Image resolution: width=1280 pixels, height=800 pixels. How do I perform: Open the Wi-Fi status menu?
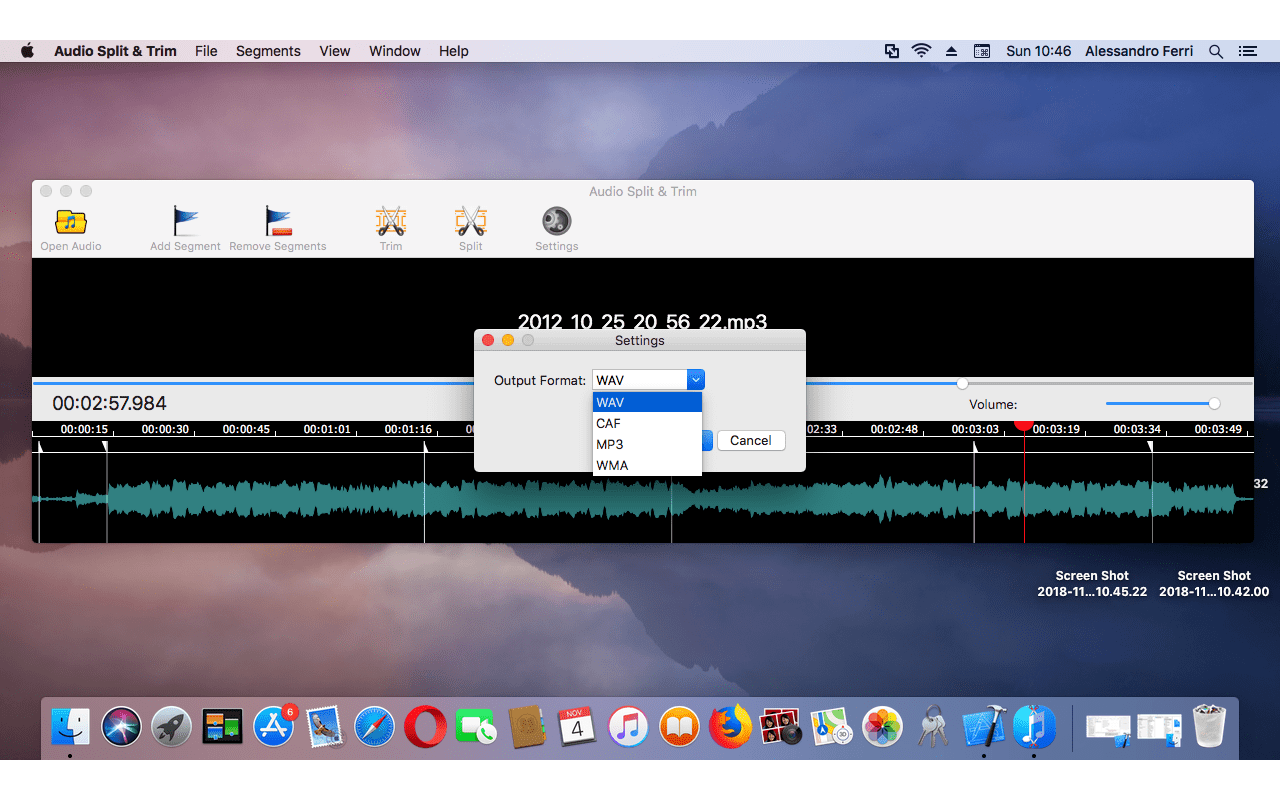pyautogui.click(x=921, y=50)
